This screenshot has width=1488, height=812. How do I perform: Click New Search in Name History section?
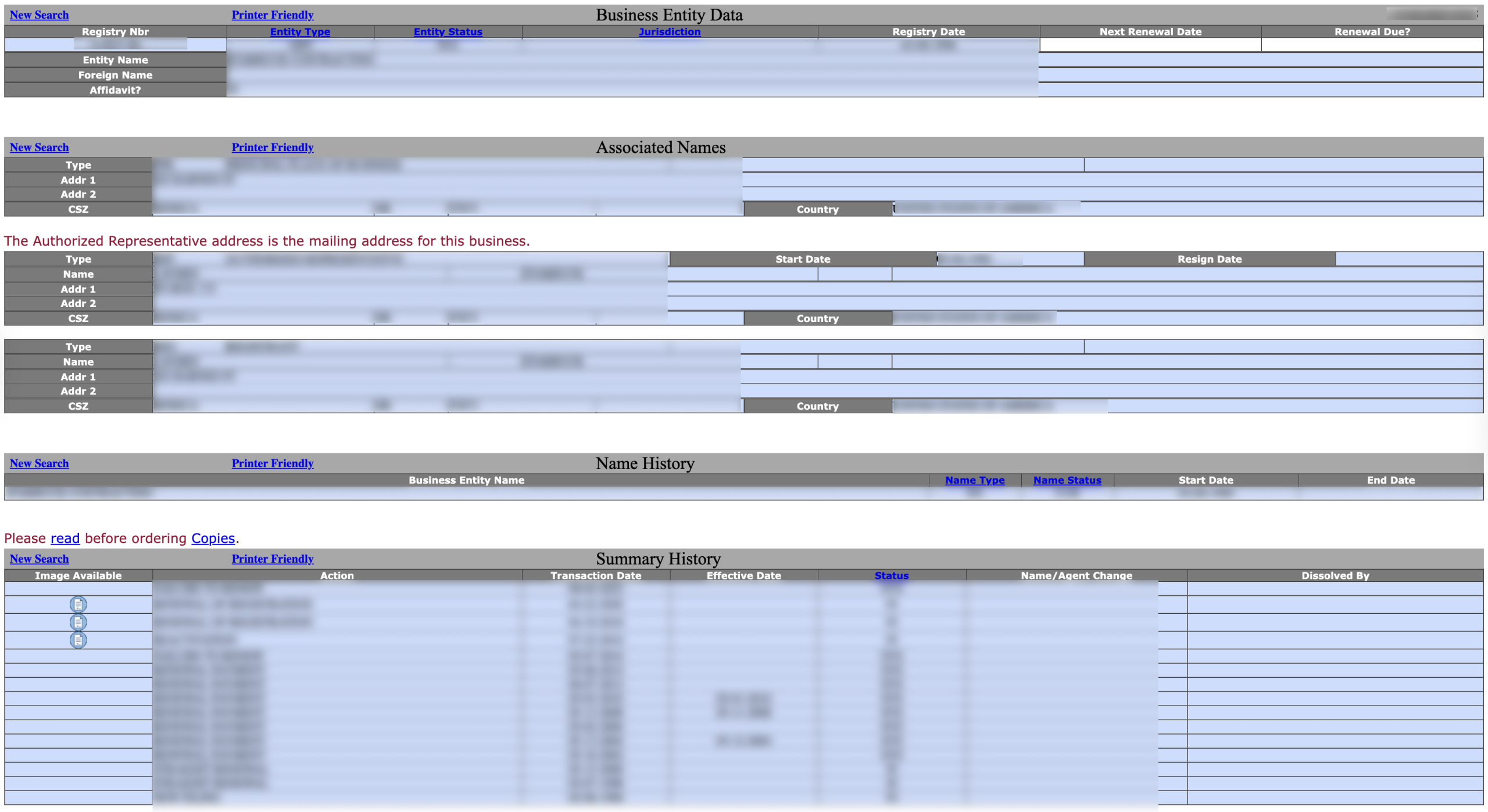click(x=39, y=464)
